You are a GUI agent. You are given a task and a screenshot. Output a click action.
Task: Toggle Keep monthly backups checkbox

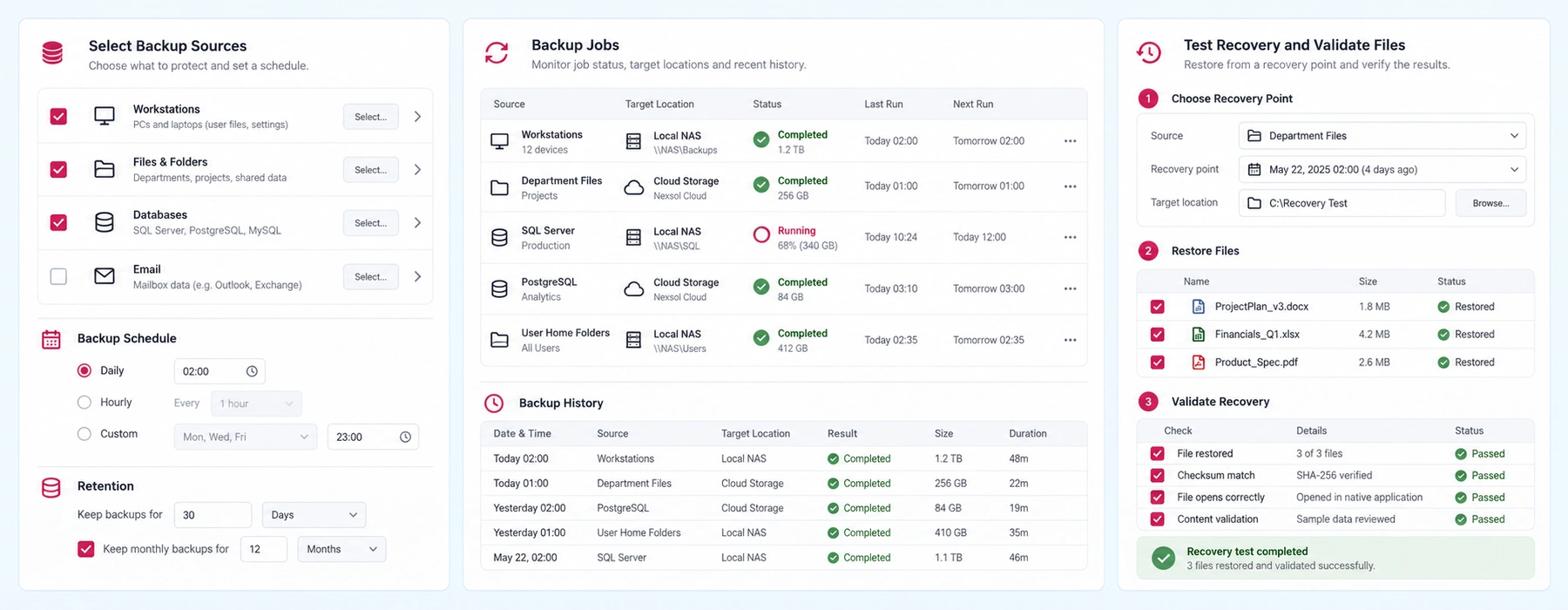tap(86, 549)
